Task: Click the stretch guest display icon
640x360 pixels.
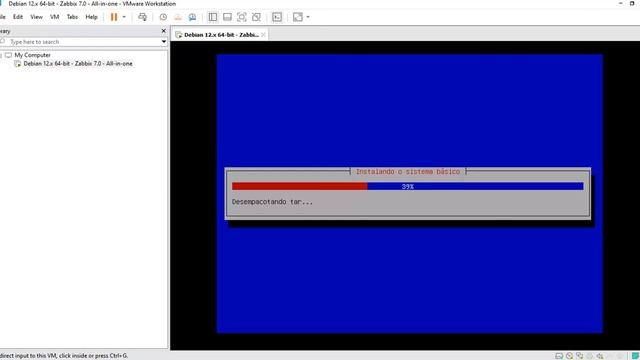Action: click(x=298, y=17)
